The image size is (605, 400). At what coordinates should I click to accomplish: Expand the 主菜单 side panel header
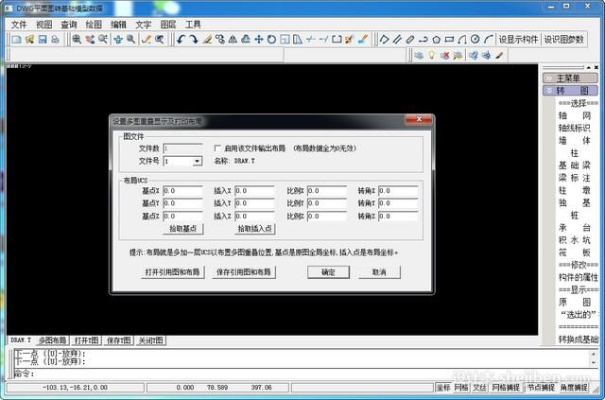(570, 78)
